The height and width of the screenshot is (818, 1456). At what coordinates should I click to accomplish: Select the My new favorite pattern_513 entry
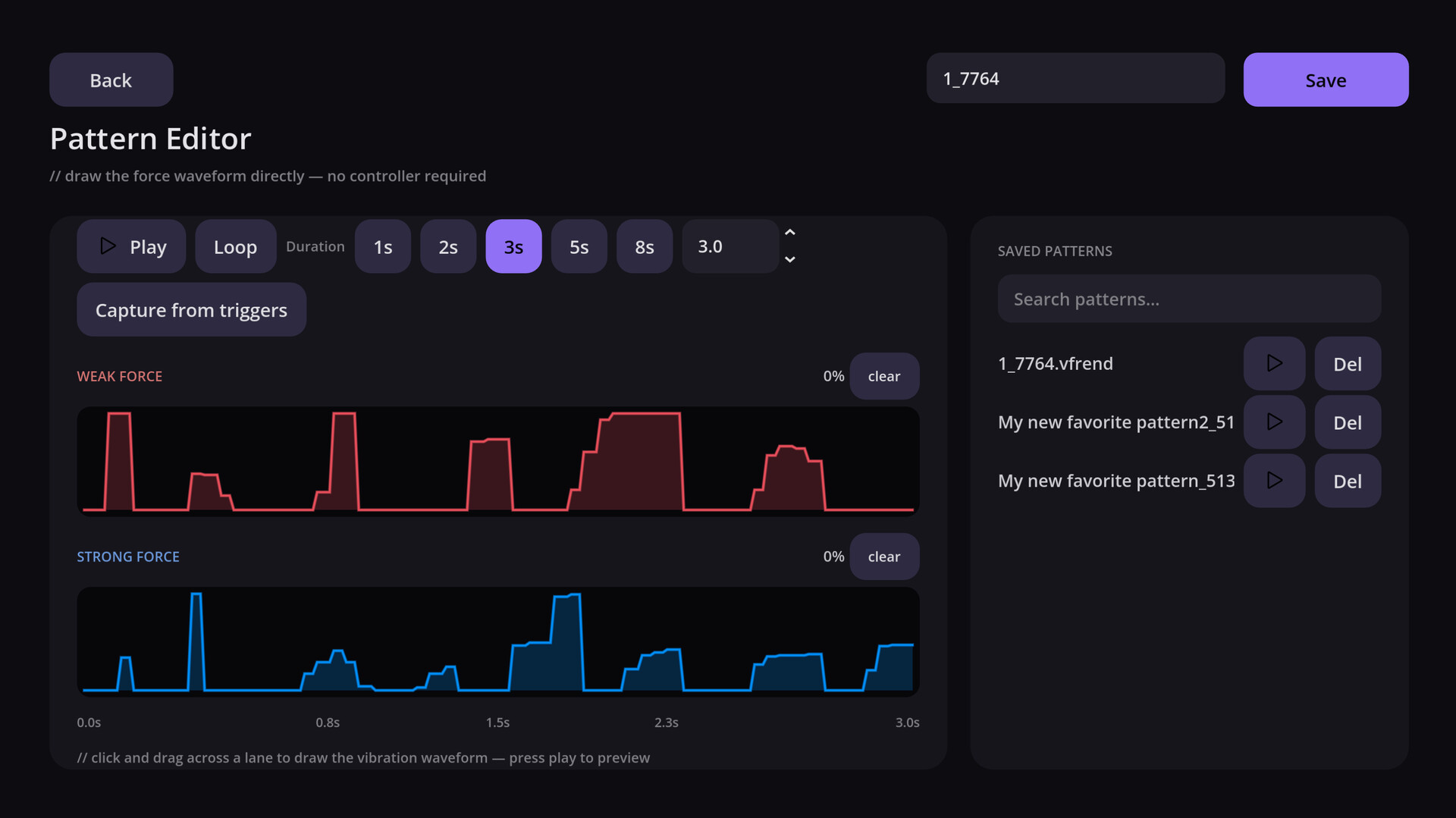(1116, 481)
